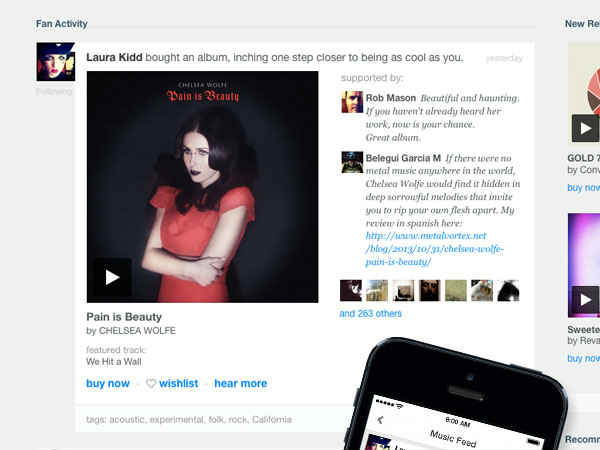Show the 'and 263 others' supporters
Screen dimensions: 600x450
370,313
